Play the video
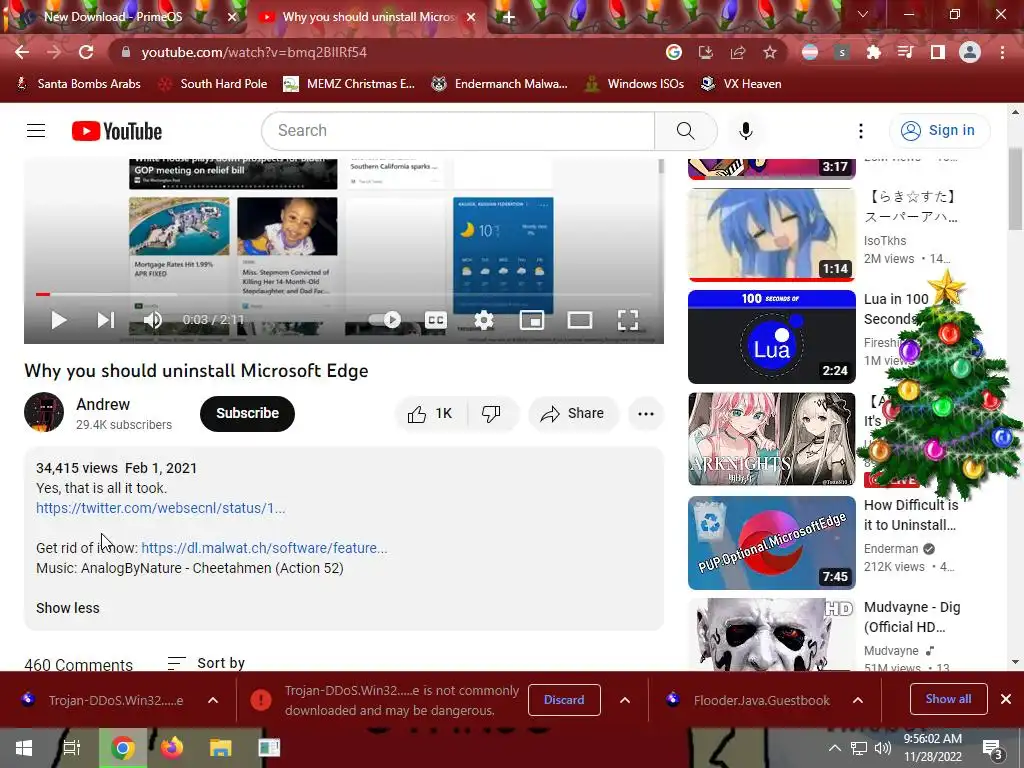 tap(59, 319)
